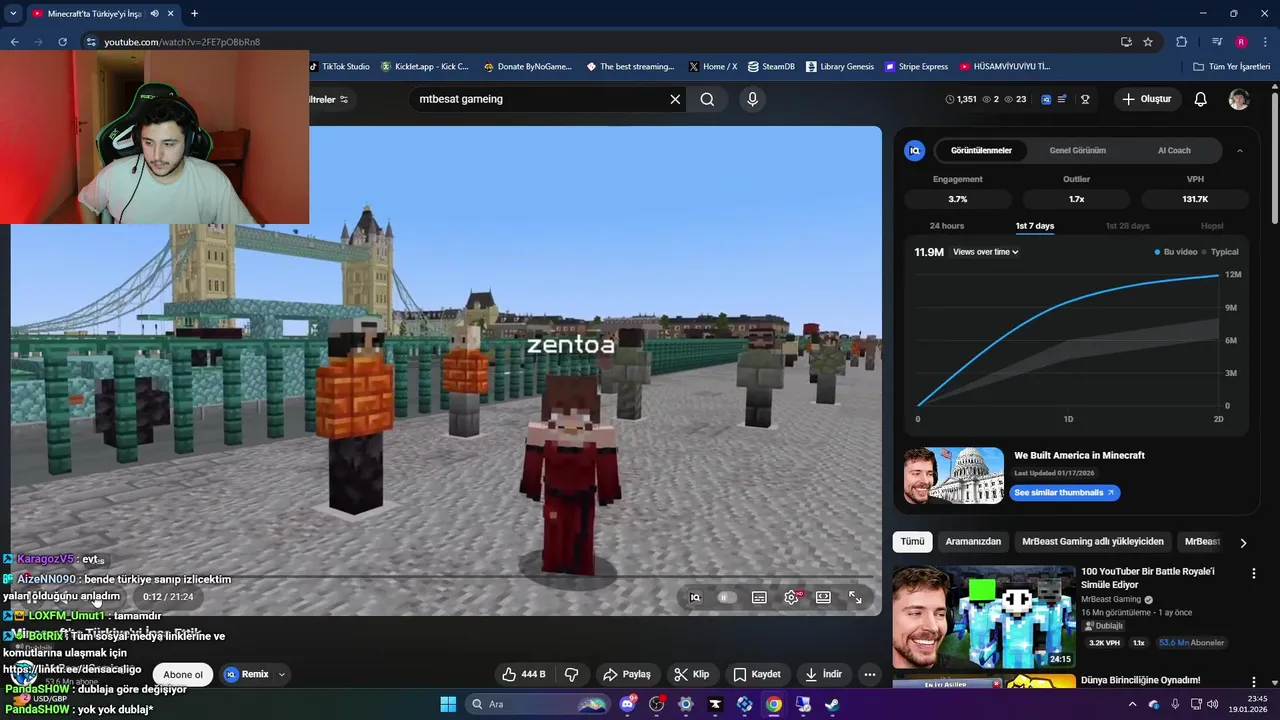Open vidIQ list icon next to trophy
The height and width of the screenshot is (720, 1280).
tap(1062, 99)
